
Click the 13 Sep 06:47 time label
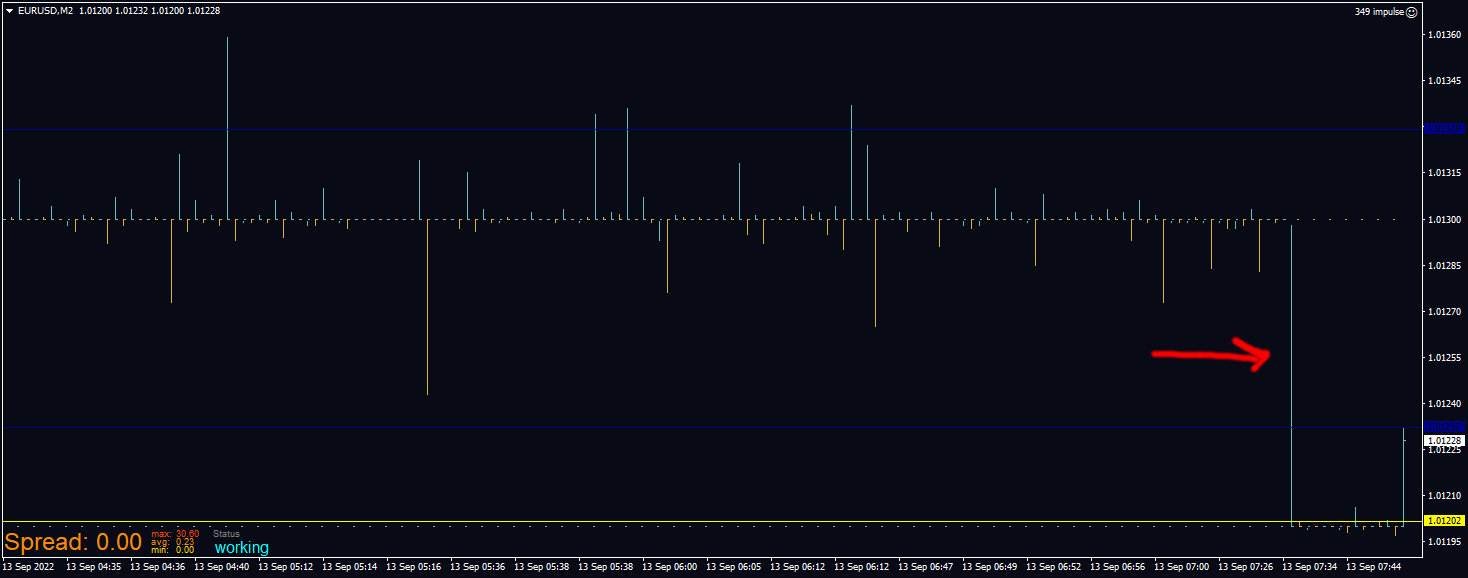[x=926, y=567]
